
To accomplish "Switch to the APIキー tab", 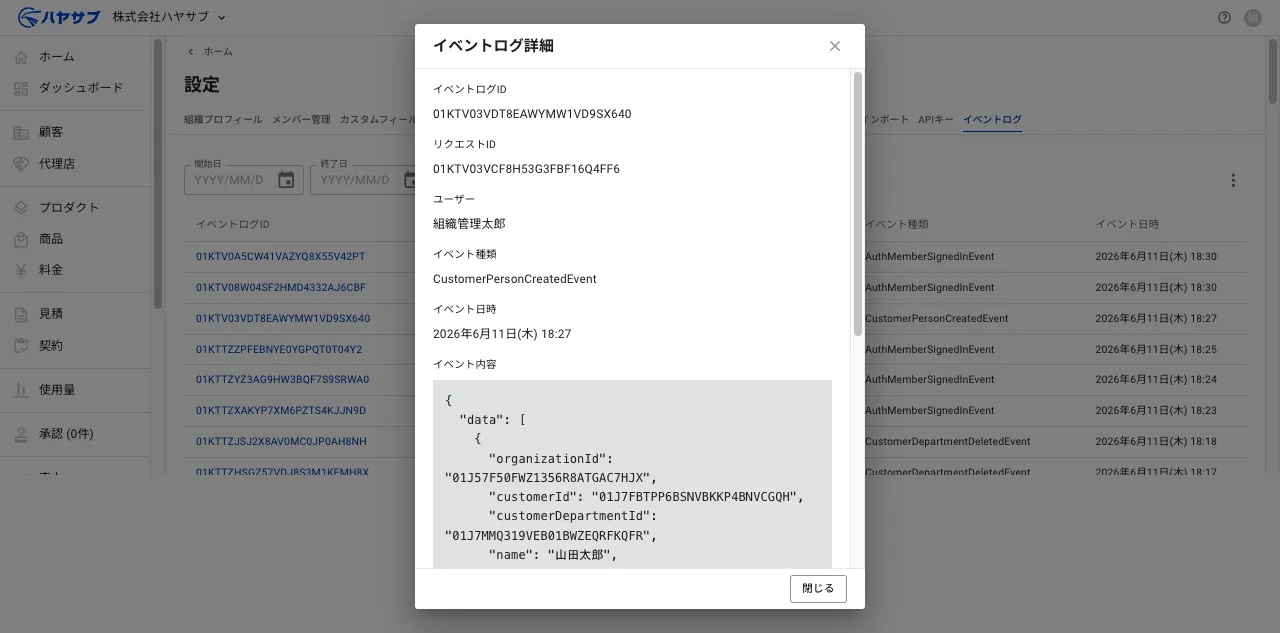I will point(936,120).
